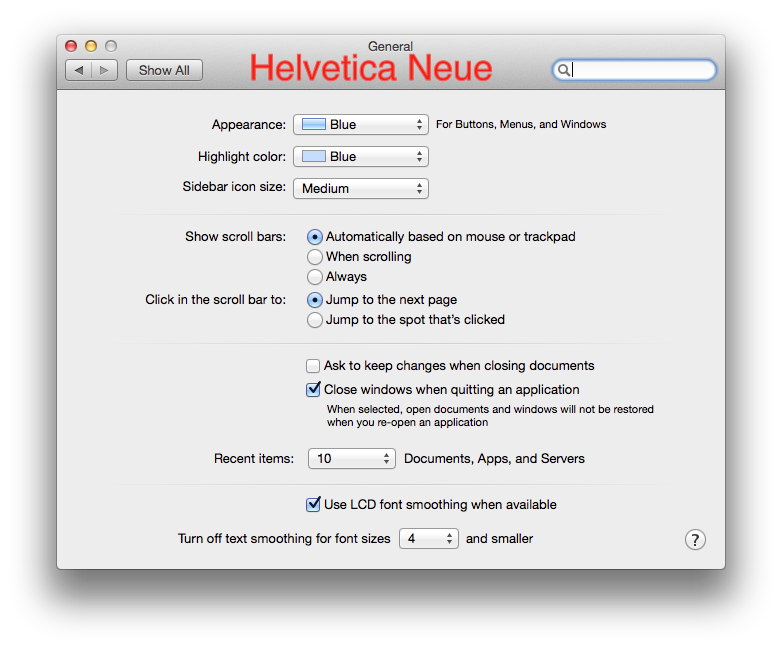Click the 'For Buttons, Menus, and Windows' text
The width and height of the screenshot is (782, 648).
pyautogui.click(x=521, y=124)
